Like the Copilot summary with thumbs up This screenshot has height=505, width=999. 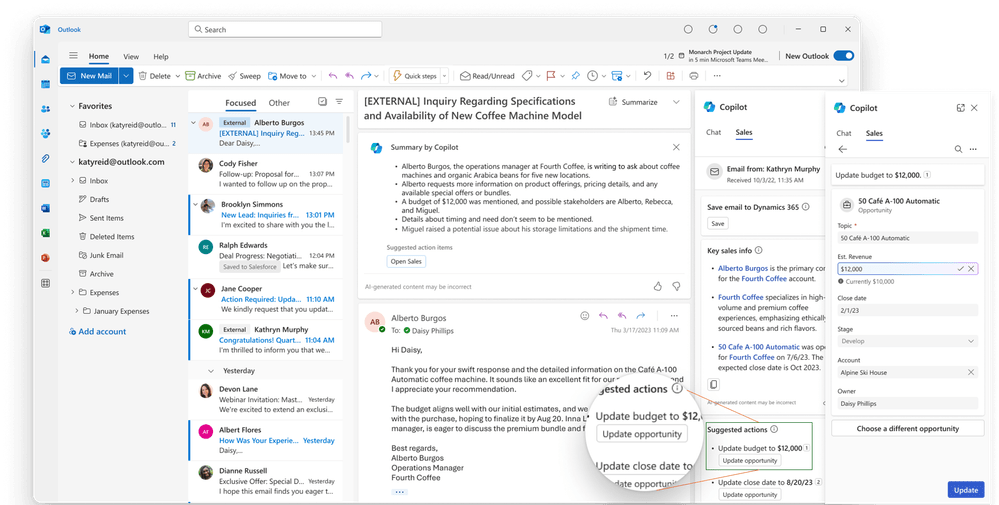coord(657,286)
